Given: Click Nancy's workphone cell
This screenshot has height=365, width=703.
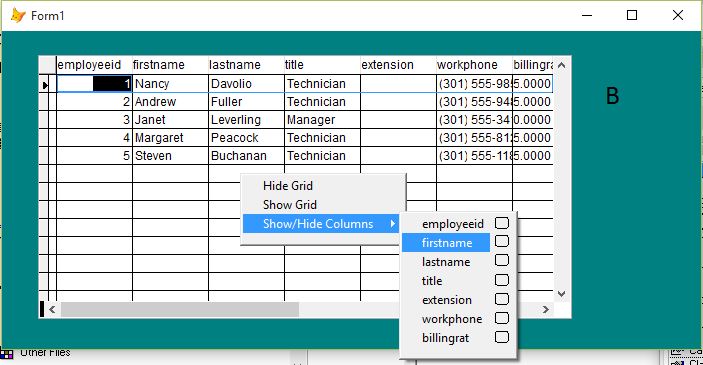Looking at the screenshot, I should tap(474, 84).
